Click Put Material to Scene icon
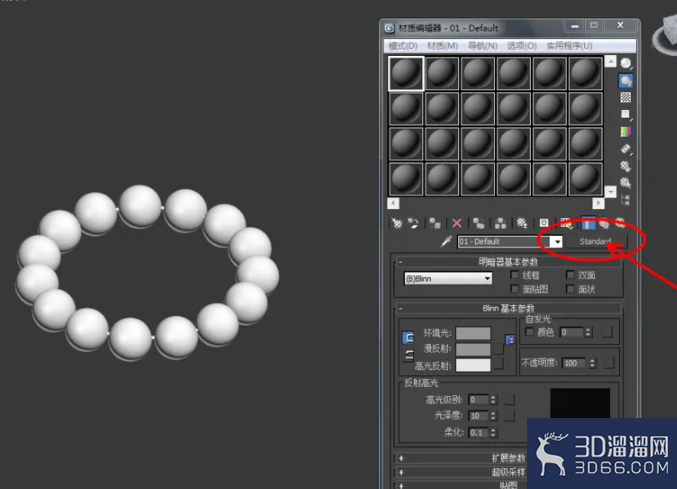 (x=413, y=223)
